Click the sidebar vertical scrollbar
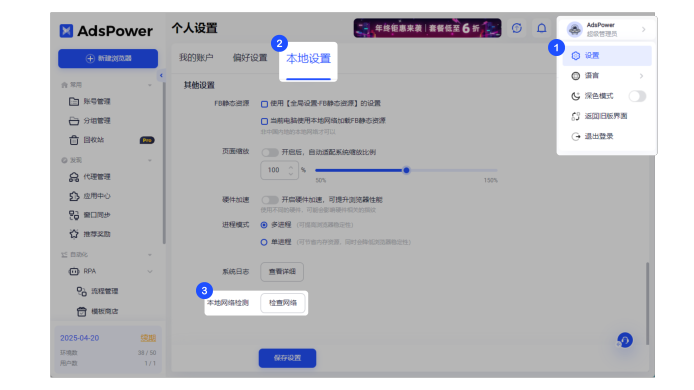Viewport: 694px width, 390px height. tap(164, 164)
